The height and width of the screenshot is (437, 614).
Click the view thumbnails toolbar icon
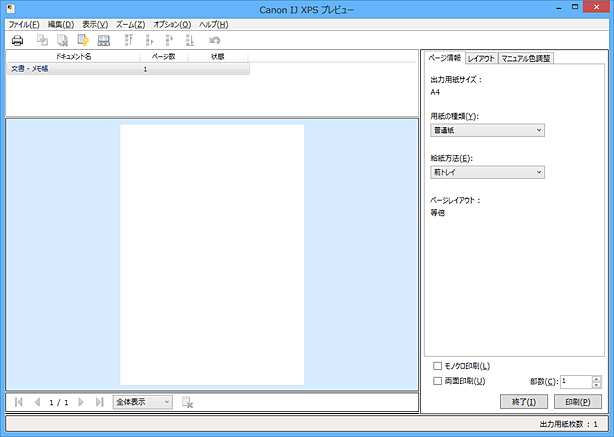click(x=103, y=40)
